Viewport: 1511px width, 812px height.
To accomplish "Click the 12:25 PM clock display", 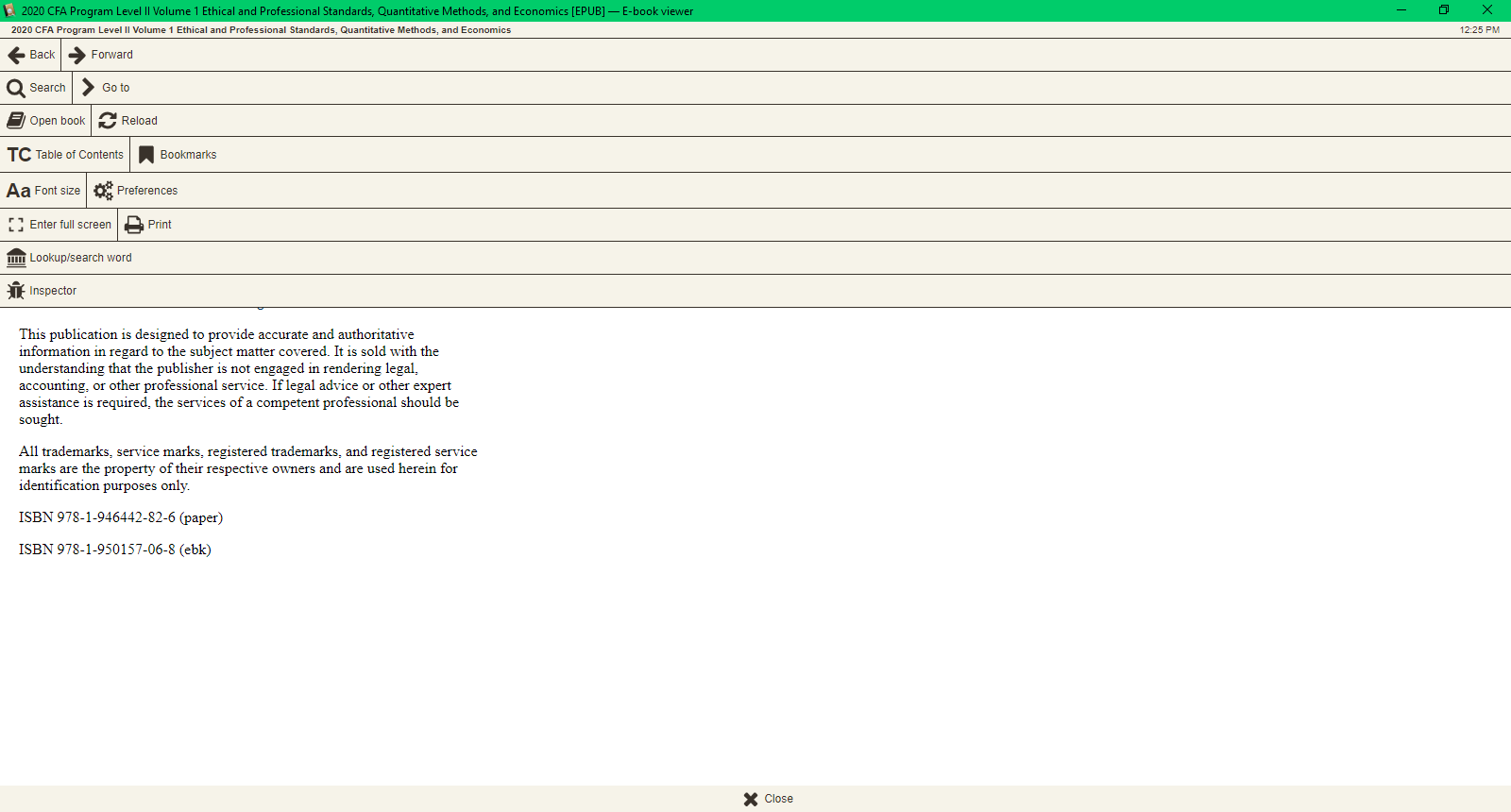I will pyautogui.click(x=1479, y=30).
